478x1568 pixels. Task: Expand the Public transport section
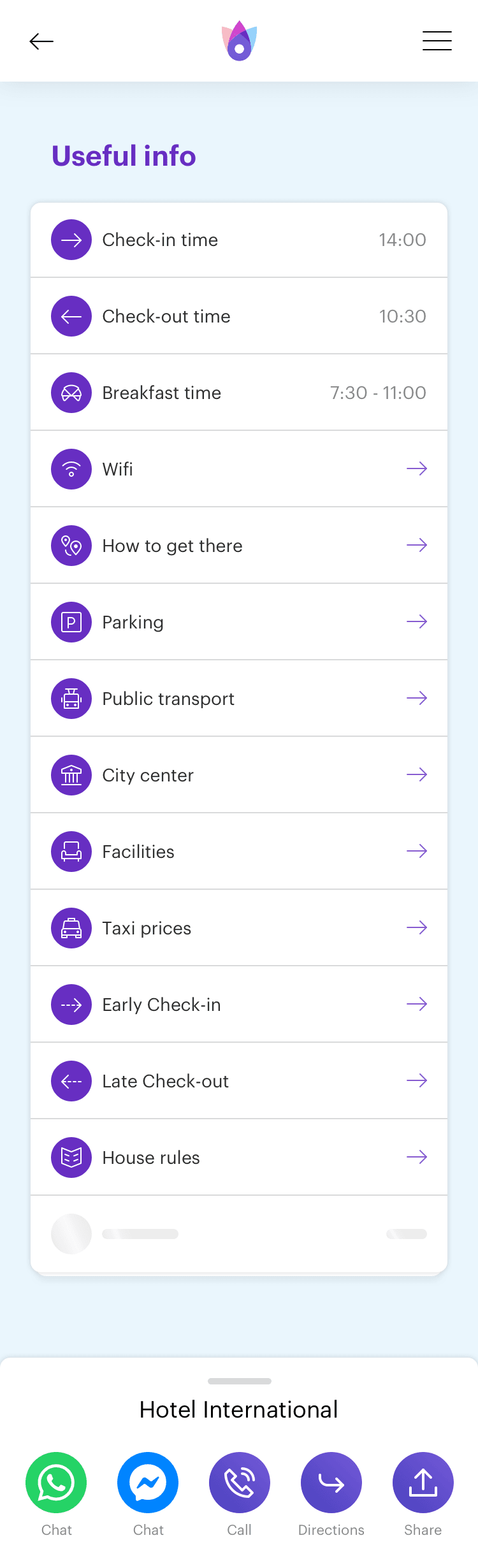[x=239, y=698]
